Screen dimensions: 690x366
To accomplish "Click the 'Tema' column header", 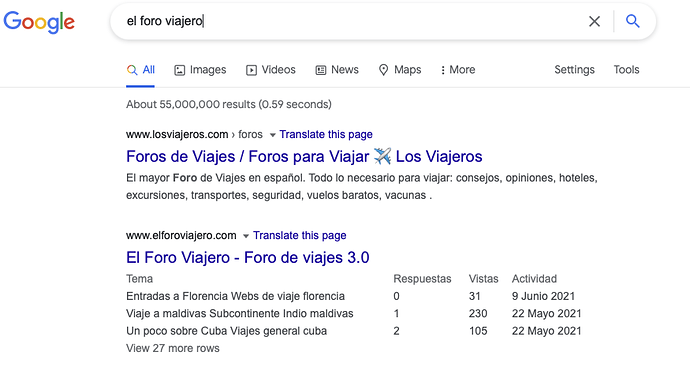I will pos(139,279).
